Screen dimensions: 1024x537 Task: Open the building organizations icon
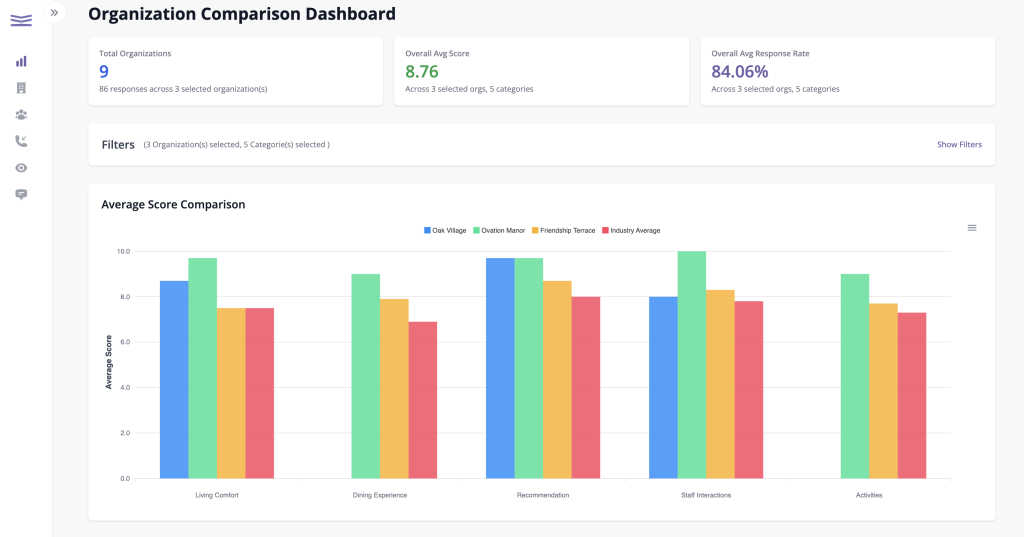point(21,88)
